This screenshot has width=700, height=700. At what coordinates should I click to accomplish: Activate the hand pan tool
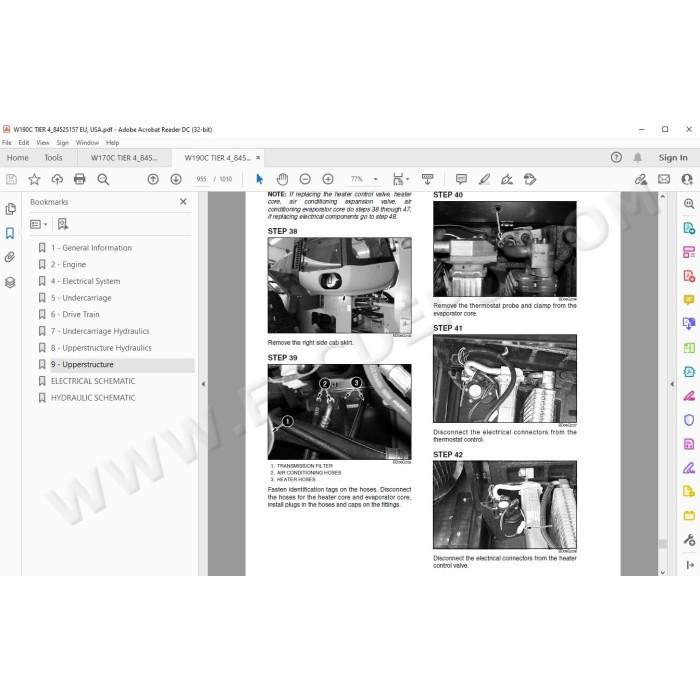pos(282,179)
